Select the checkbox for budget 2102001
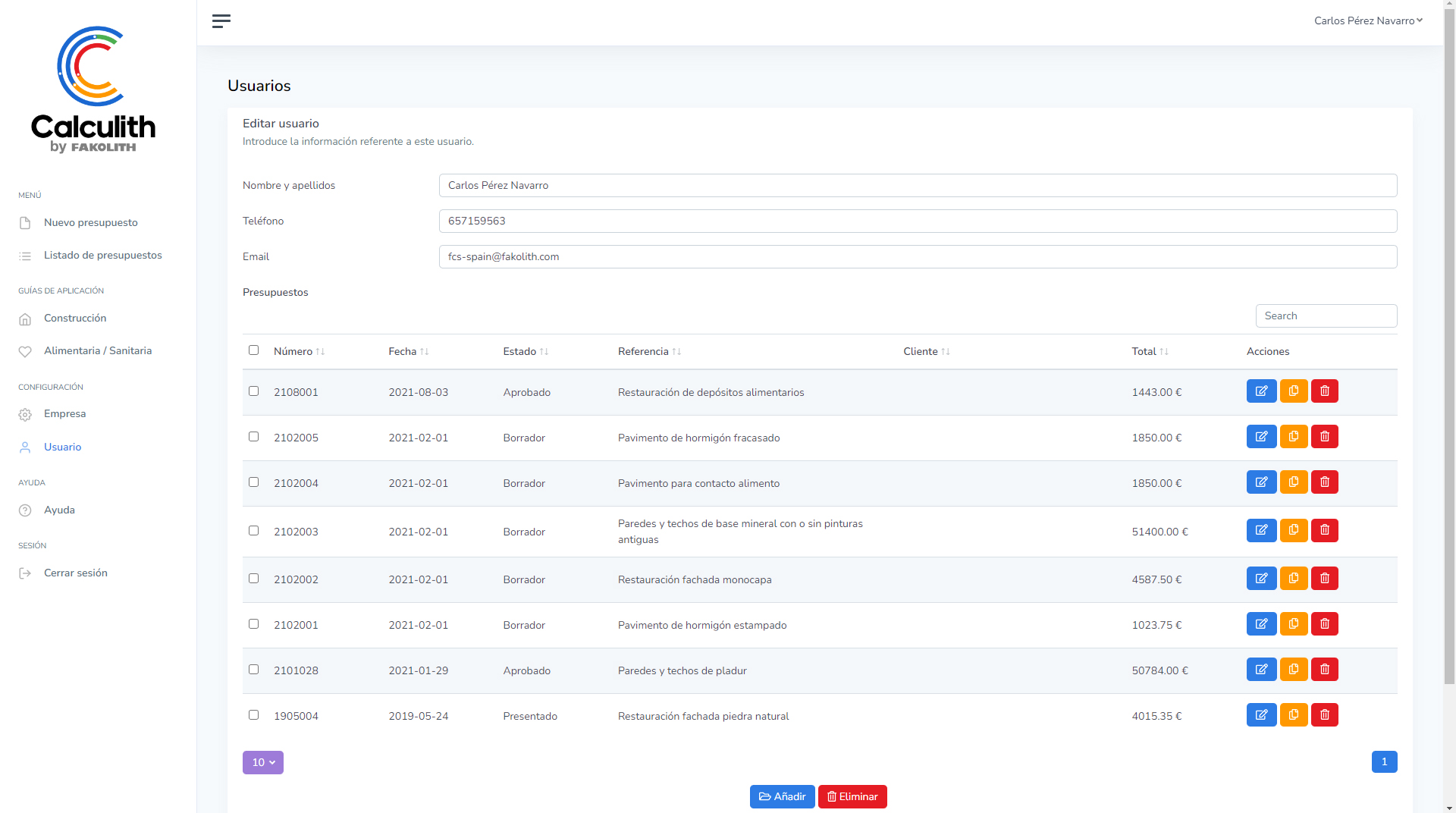Viewport: 1456px width, 813px height. tap(253, 624)
